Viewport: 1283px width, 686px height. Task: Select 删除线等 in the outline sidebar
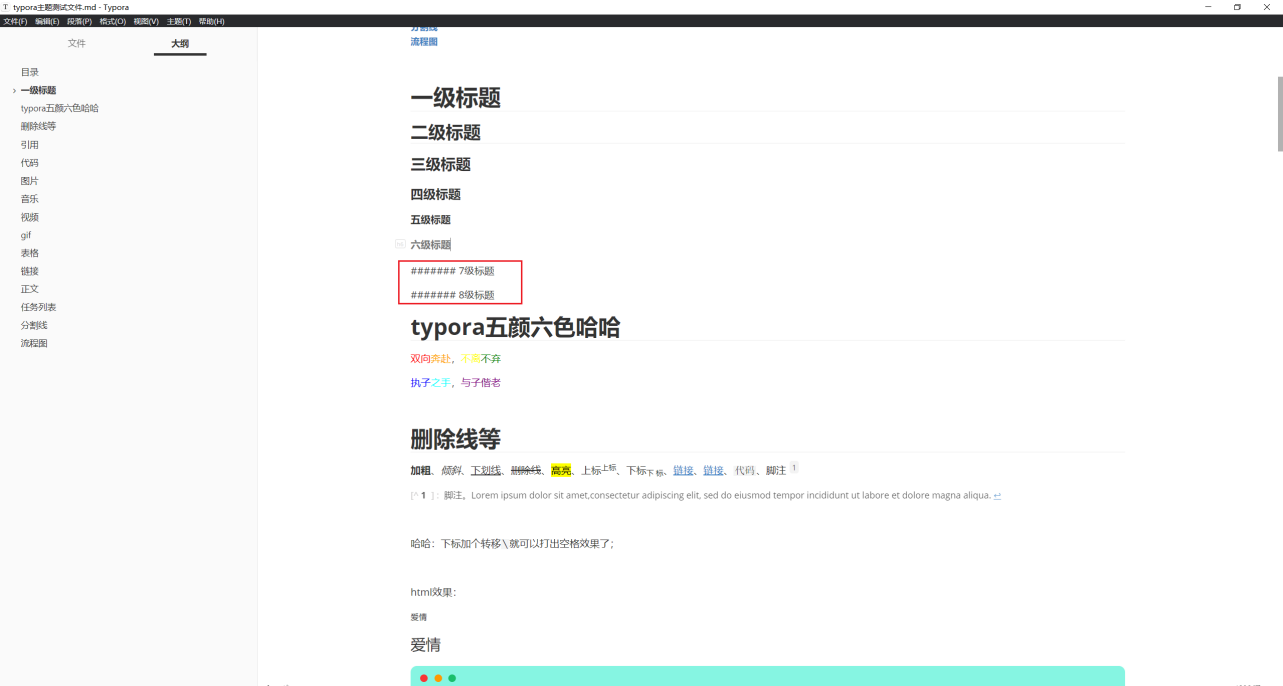pos(38,126)
